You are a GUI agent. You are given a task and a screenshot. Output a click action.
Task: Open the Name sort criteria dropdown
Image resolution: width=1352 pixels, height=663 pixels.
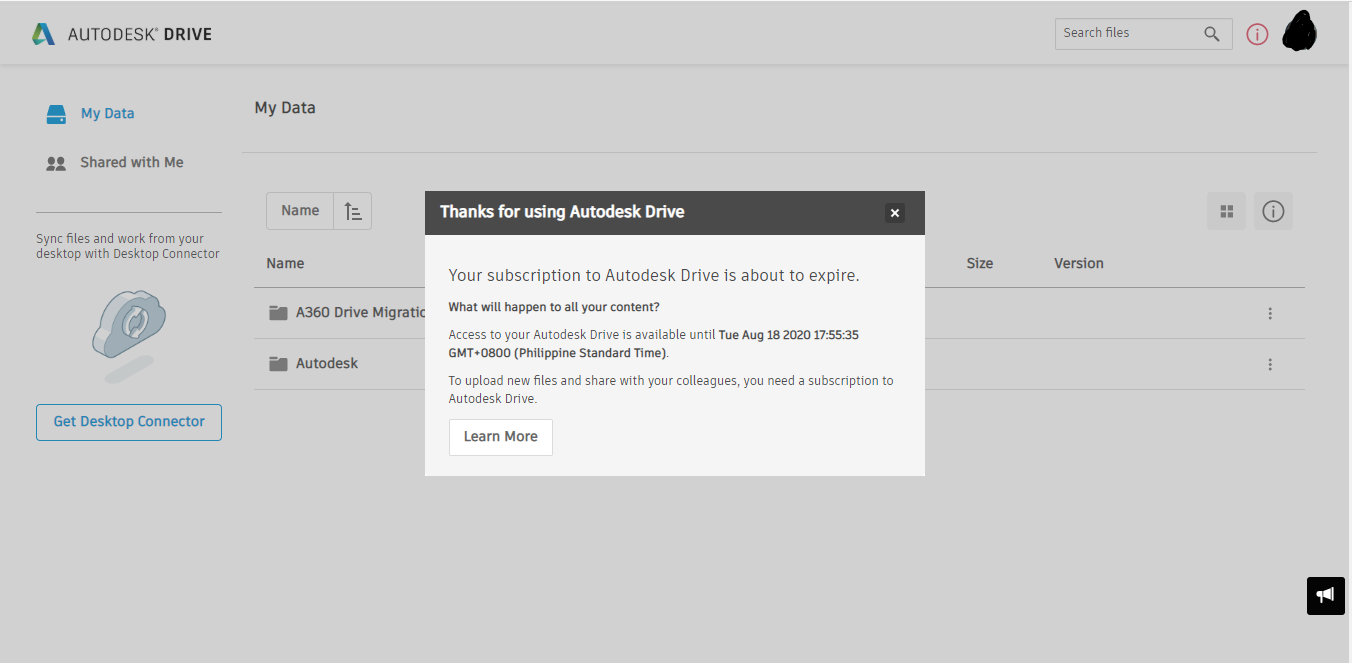click(x=299, y=211)
